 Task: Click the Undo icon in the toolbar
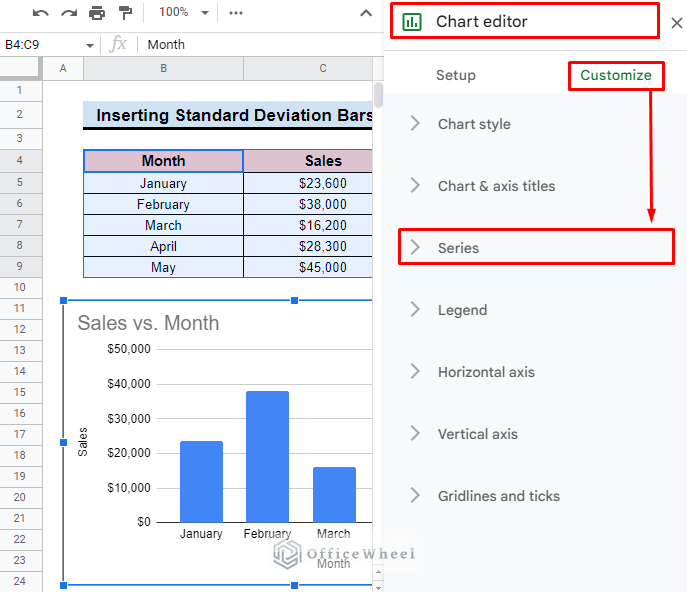(x=40, y=13)
